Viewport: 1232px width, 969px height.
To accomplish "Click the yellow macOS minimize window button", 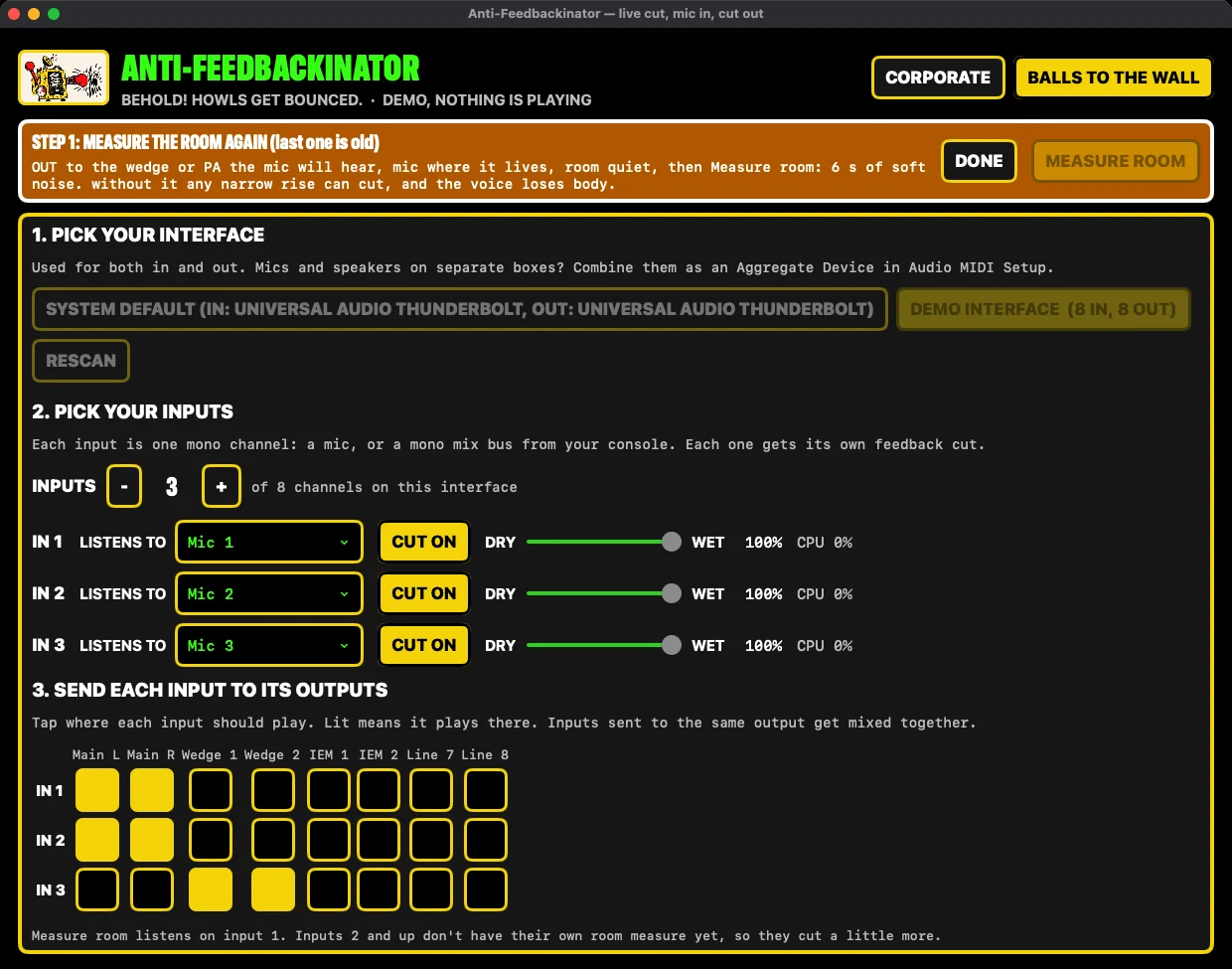I will pyautogui.click(x=34, y=14).
